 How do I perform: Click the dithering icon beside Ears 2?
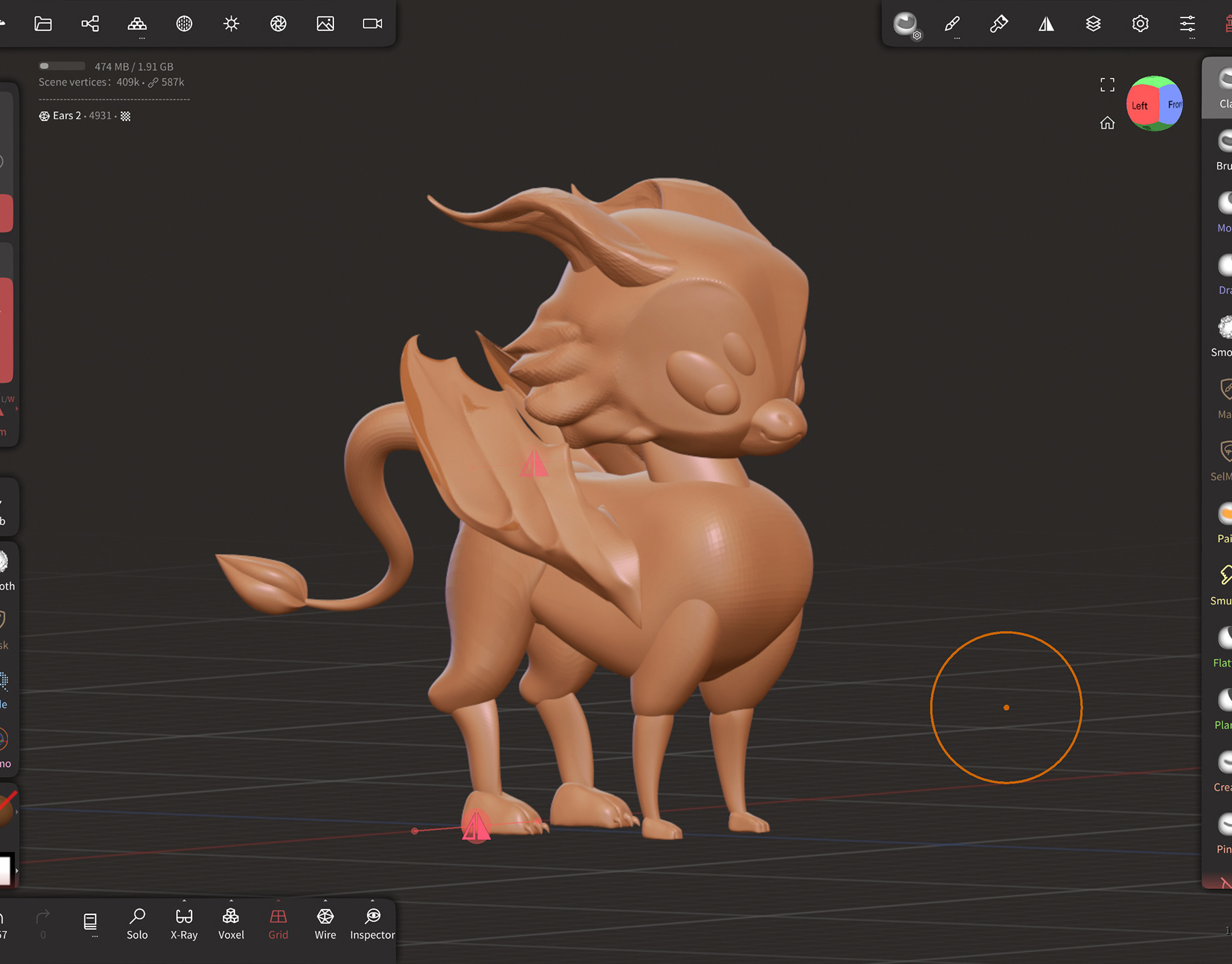point(125,116)
